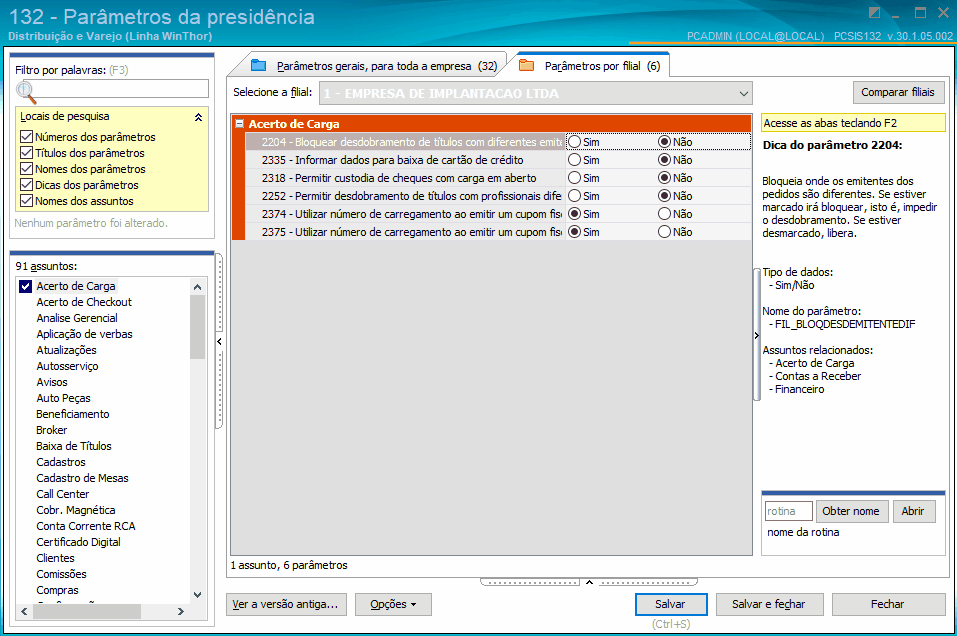This screenshot has width=957, height=636.
Task: Select Cadastro de Mesas subject
Action: coord(82,478)
